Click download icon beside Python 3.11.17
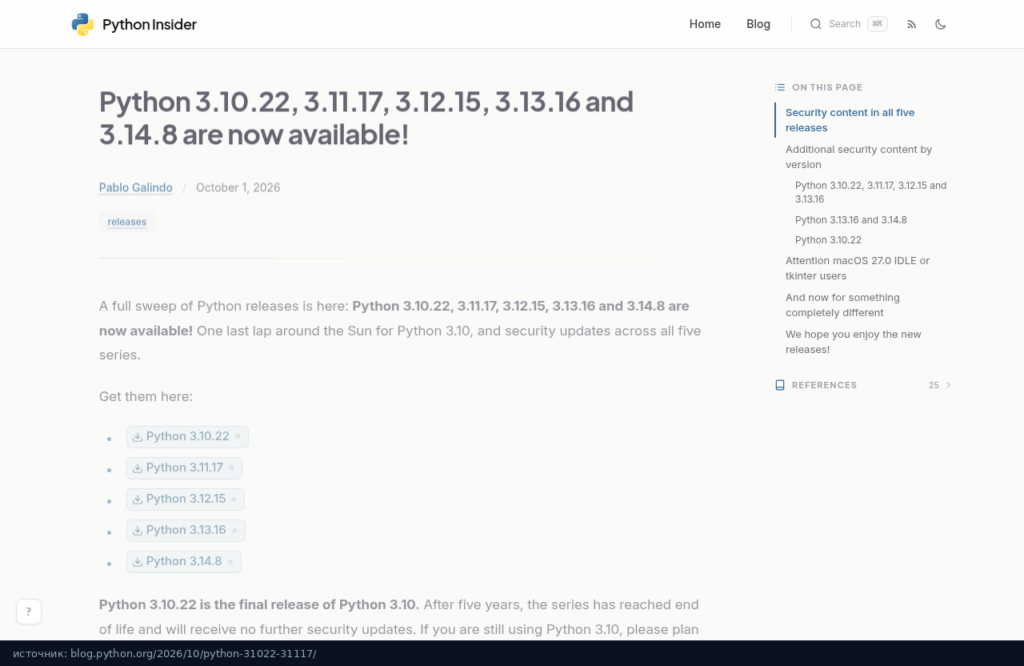This screenshot has width=1024, height=666. tap(137, 468)
